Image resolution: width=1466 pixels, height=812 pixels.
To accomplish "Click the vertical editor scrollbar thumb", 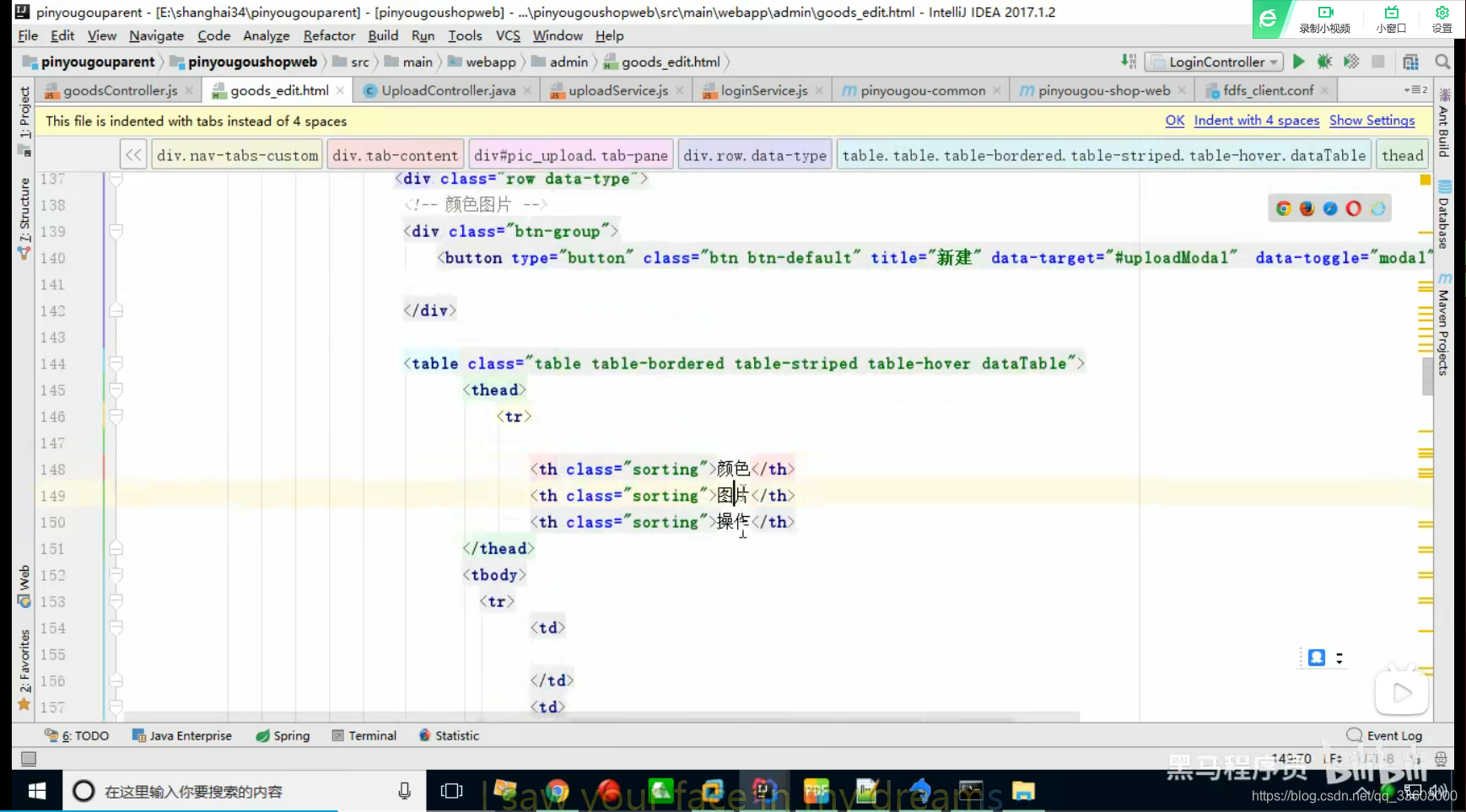I will pos(1427,375).
